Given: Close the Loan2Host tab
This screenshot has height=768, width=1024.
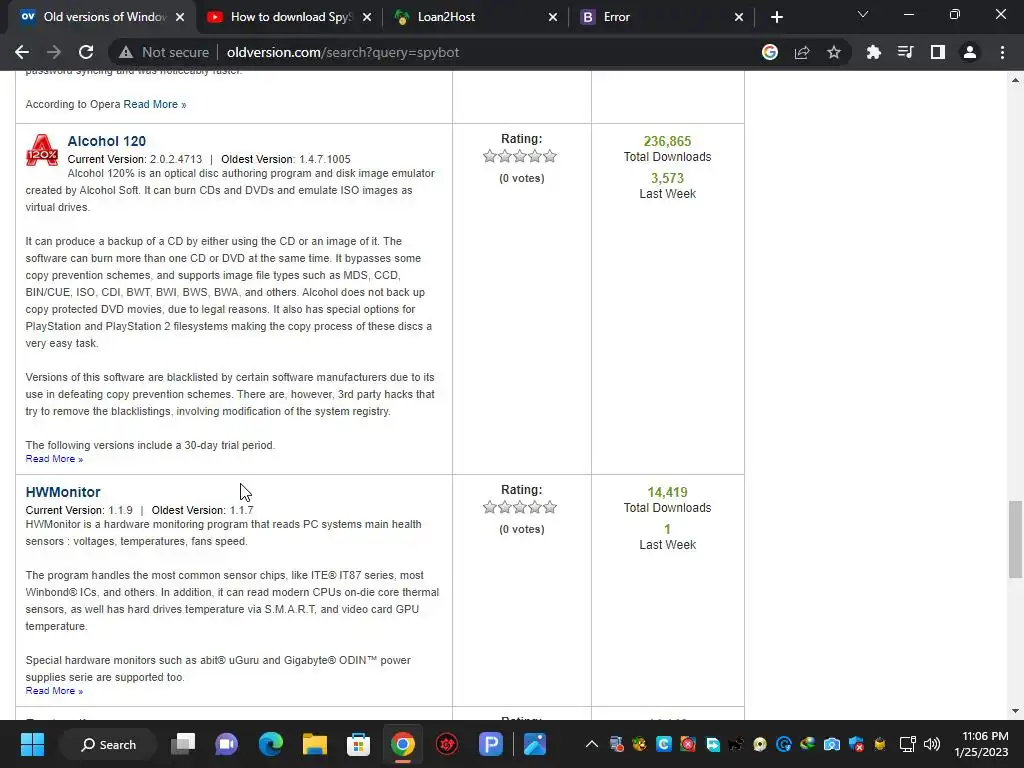Looking at the screenshot, I should pos(552,17).
